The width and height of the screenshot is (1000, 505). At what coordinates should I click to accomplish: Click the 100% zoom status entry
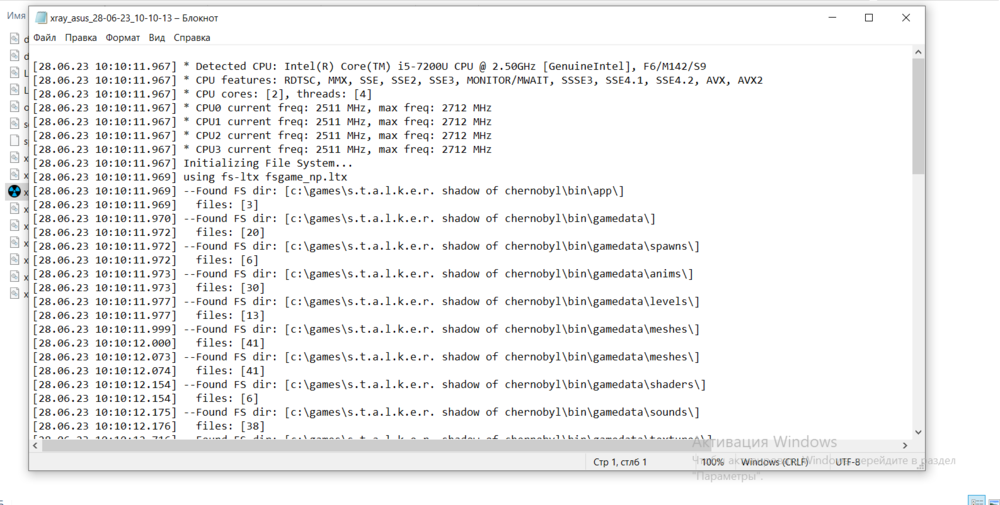point(712,462)
